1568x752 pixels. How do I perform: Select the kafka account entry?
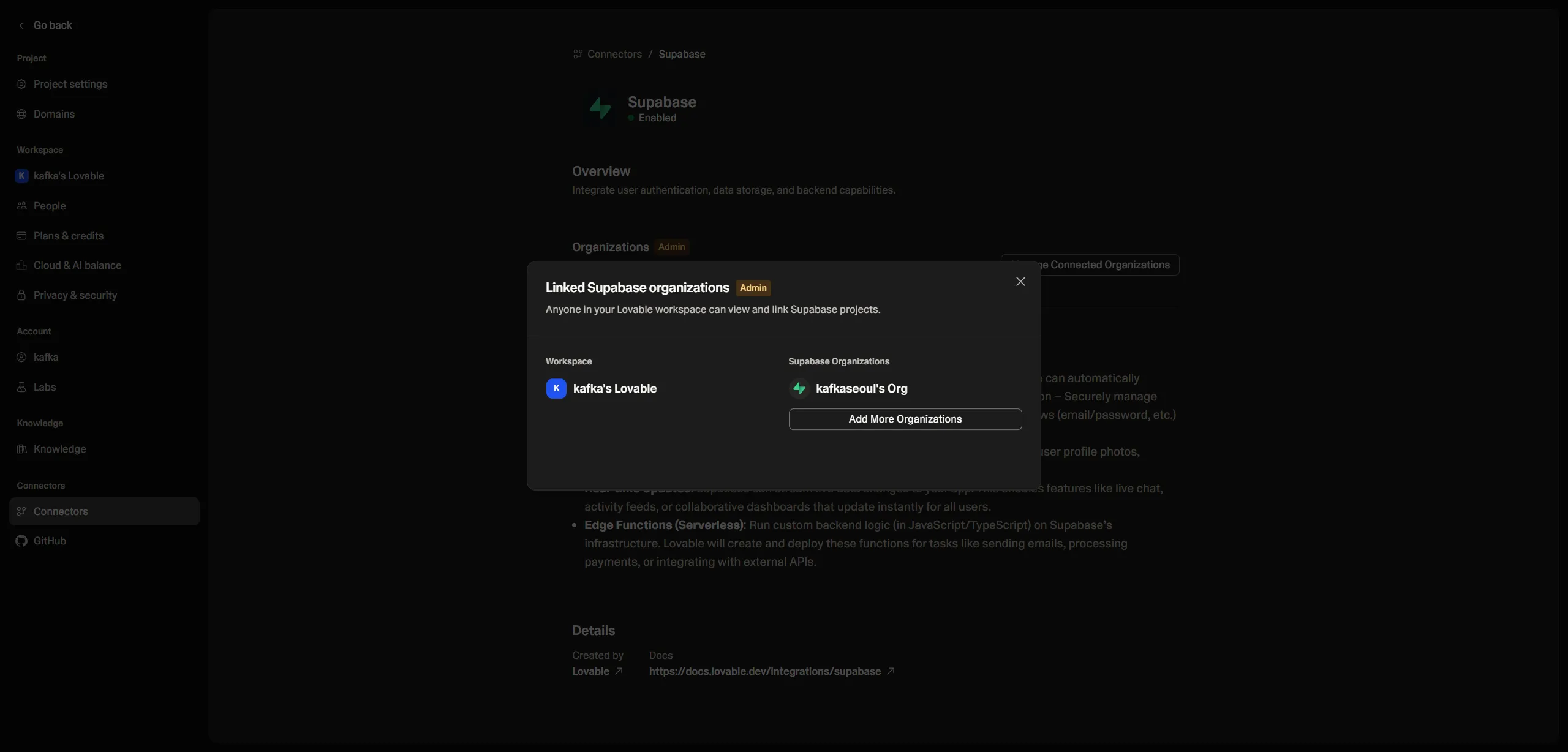coord(46,357)
